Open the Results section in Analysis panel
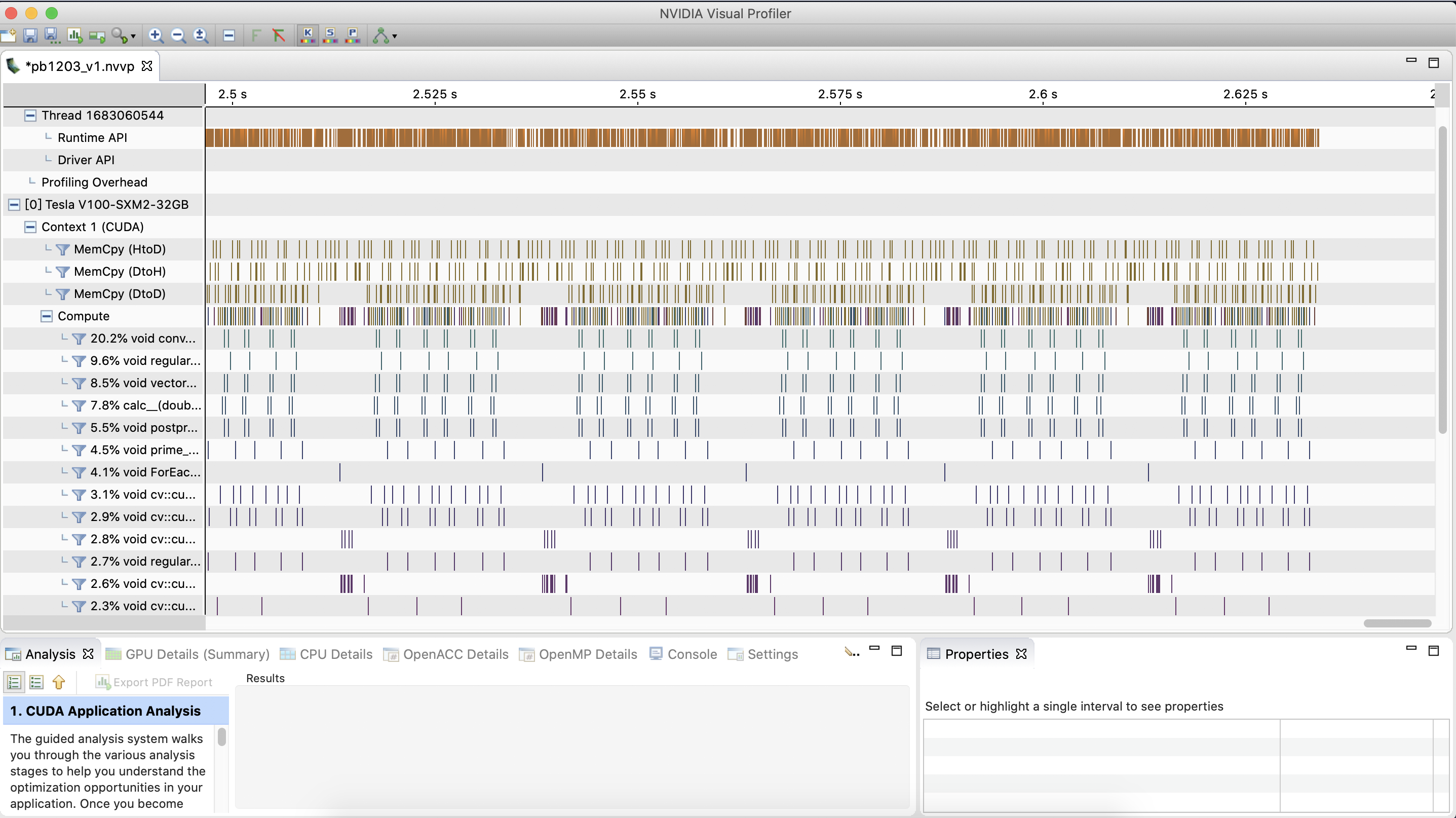1456x818 pixels. tap(265, 678)
